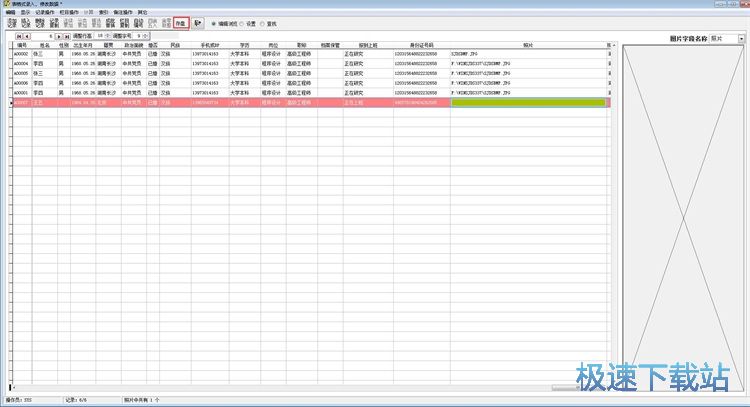Click the 照片 column header
Viewport: 750px width, 407px height.
(528, 45)
